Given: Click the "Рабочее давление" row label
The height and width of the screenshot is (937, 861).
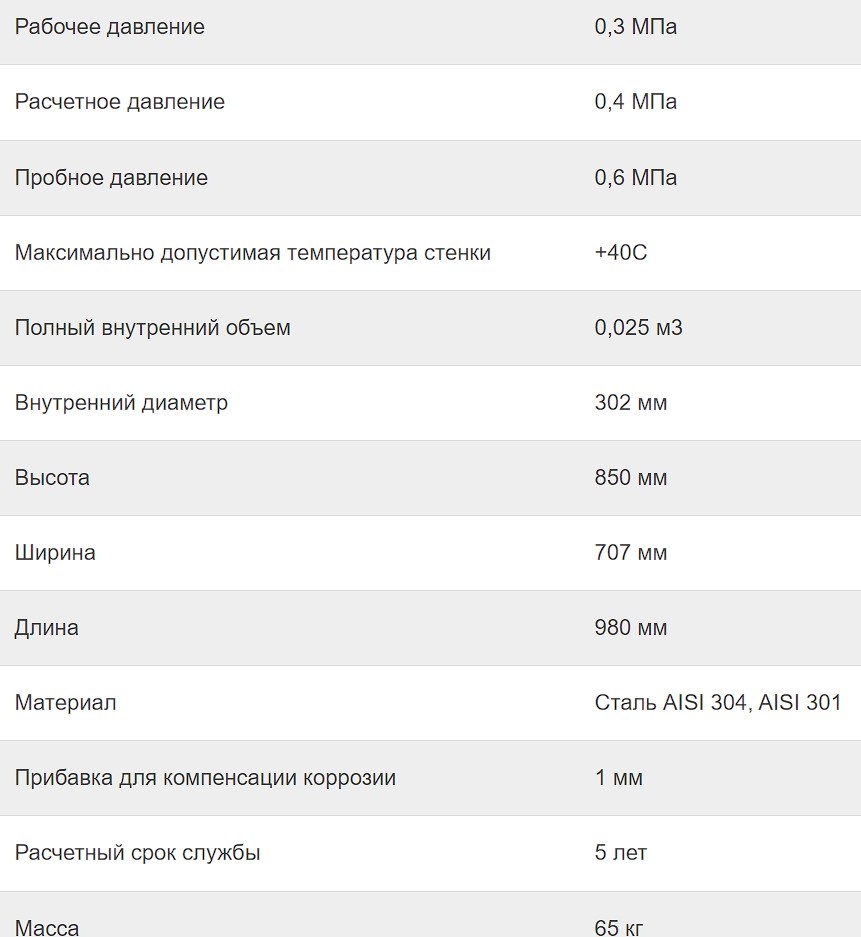Looking at the screenshot, I should [x=110, y=27].
